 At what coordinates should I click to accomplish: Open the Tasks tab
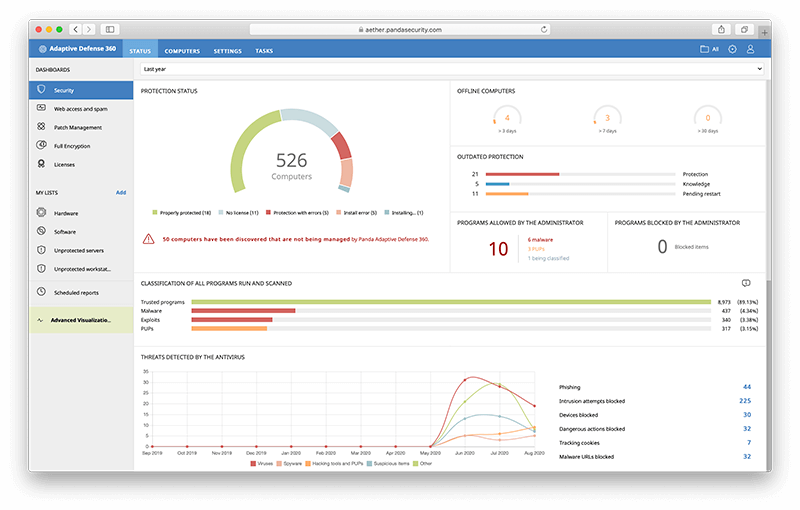pos(264,50)
